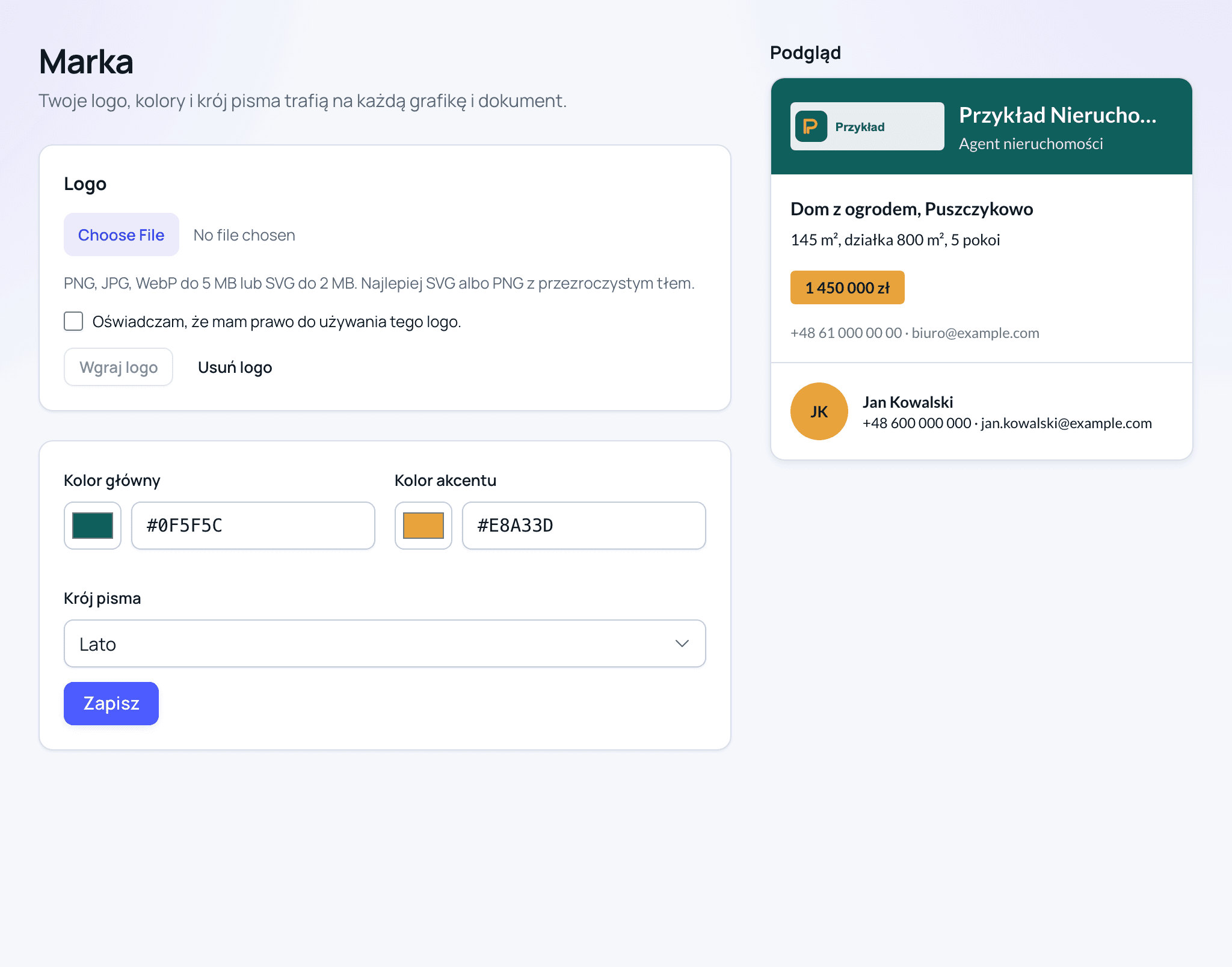Screen dimensions: 1232x967
Task: Open the Krój pisma font dropdown
Action: coord(385,643)
